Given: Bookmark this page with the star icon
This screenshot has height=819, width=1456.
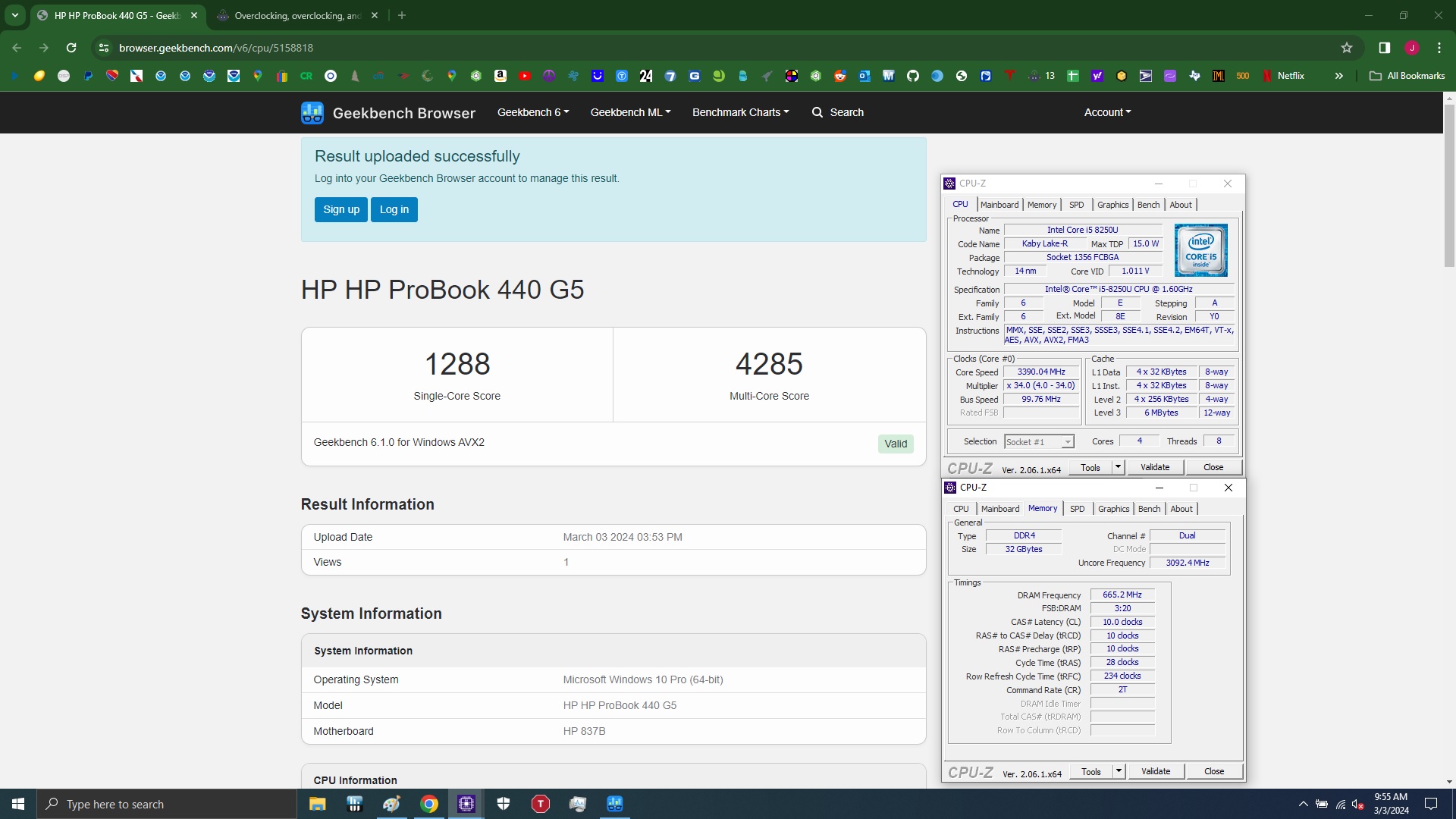Looking at the screenshot, I should point(1347,48).
